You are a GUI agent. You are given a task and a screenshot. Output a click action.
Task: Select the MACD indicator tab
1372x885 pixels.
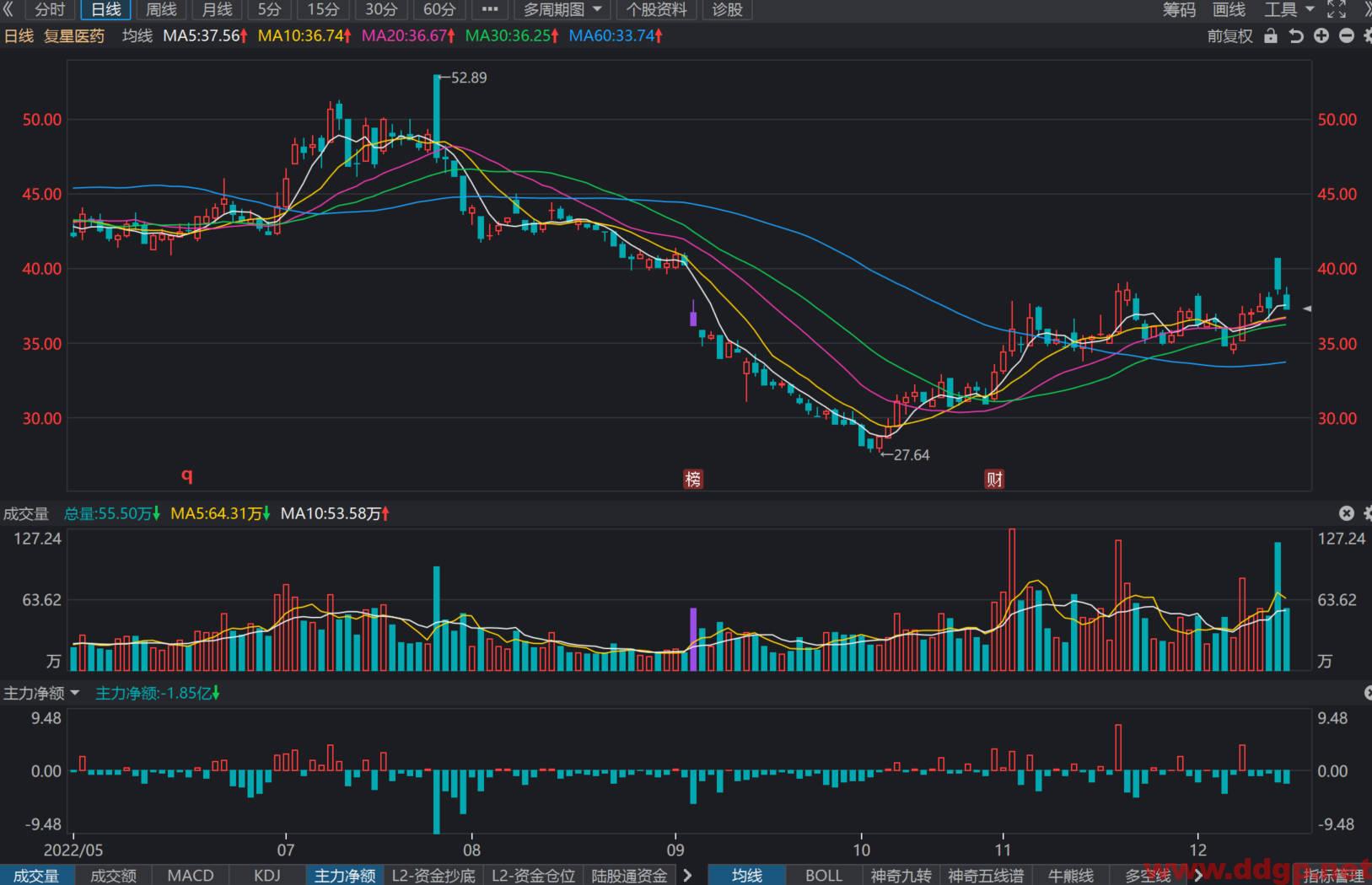191,876
